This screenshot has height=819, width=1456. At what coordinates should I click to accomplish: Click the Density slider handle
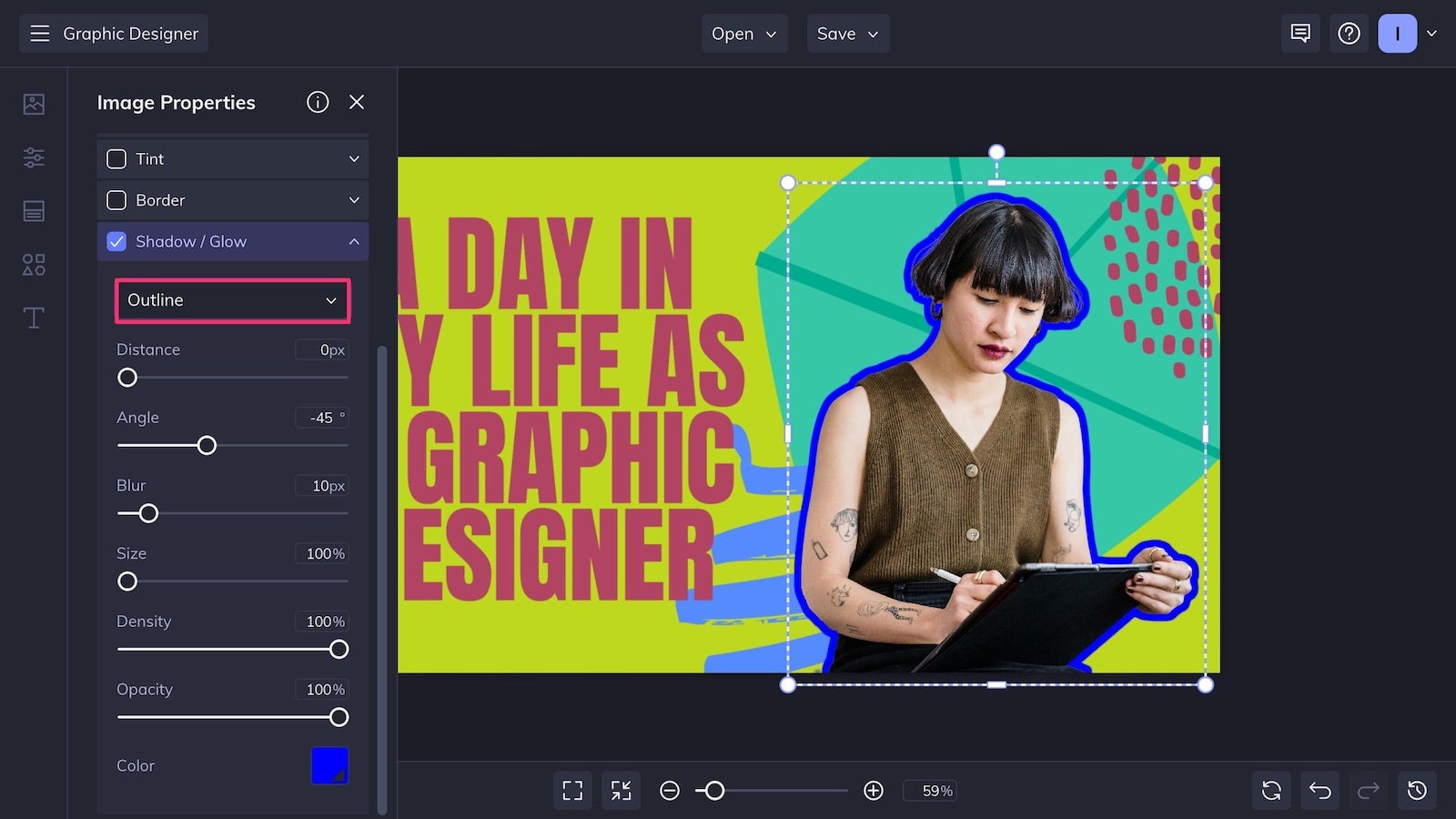click(x=339, y=650)
